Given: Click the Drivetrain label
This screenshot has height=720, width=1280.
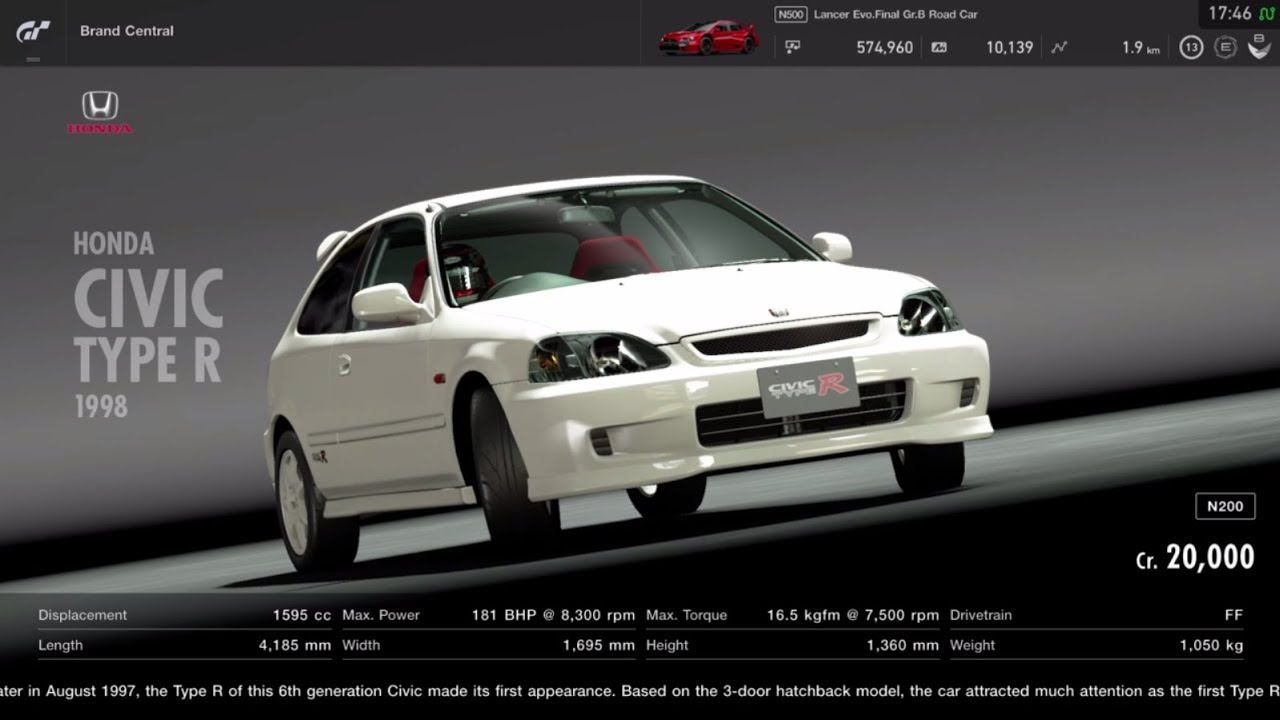Looking at the screenshot, I should click(981, 615).
